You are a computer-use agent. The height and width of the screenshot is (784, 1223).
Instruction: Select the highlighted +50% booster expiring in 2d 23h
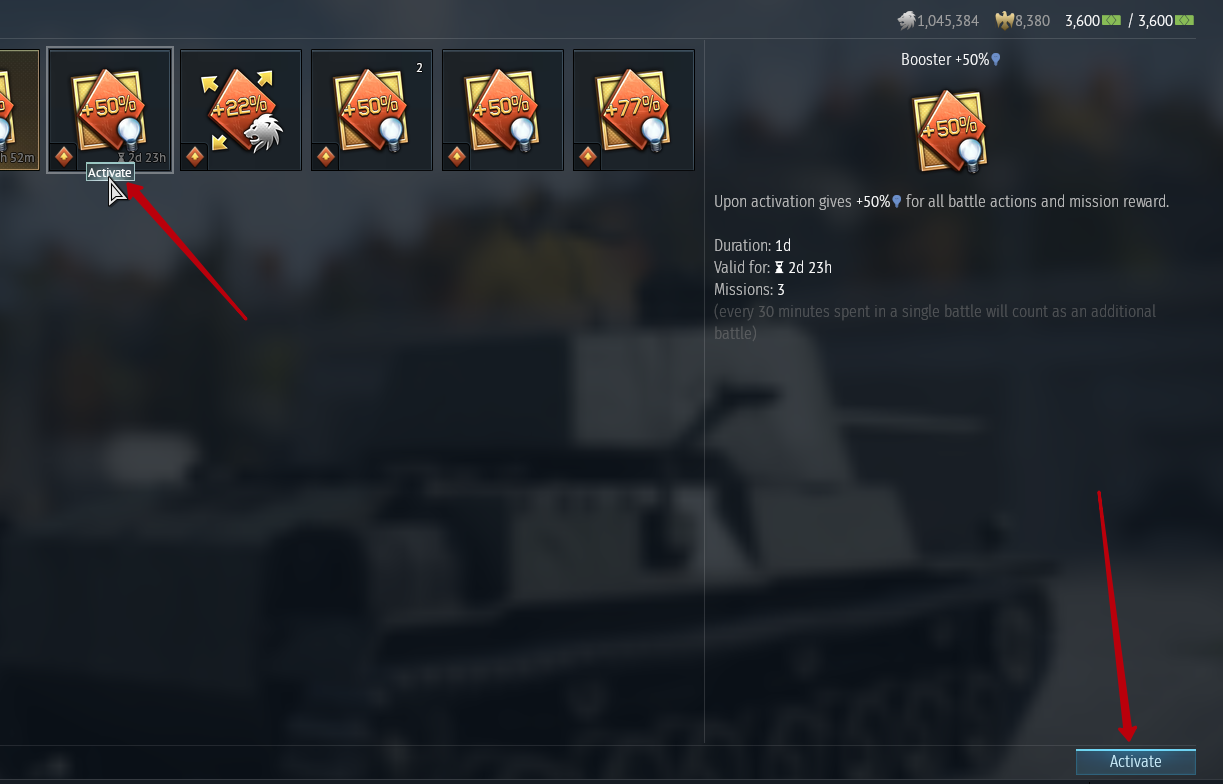(110, 110)
